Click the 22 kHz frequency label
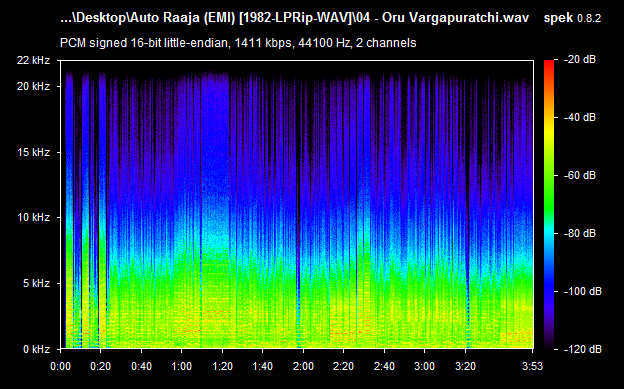The height and width of the screenshot is (389, 624). (x=33, y=61)
